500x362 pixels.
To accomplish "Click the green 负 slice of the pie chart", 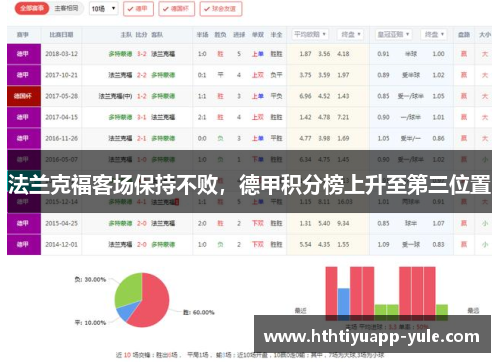I will tap(129, 289).
